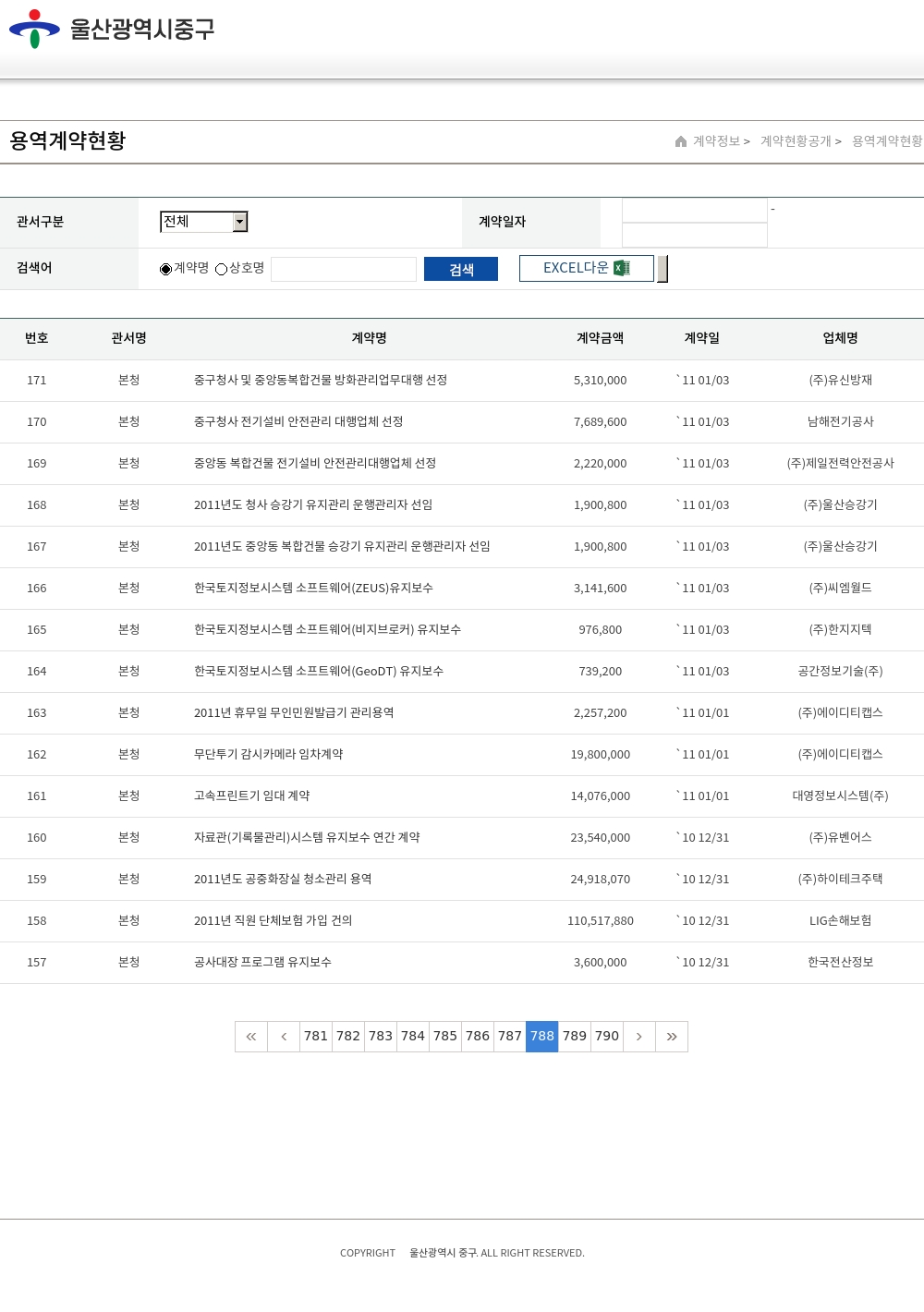Viewport: 924px width, 1312px height.
Task: Open page 789 in pagination
Action: 575,1037
